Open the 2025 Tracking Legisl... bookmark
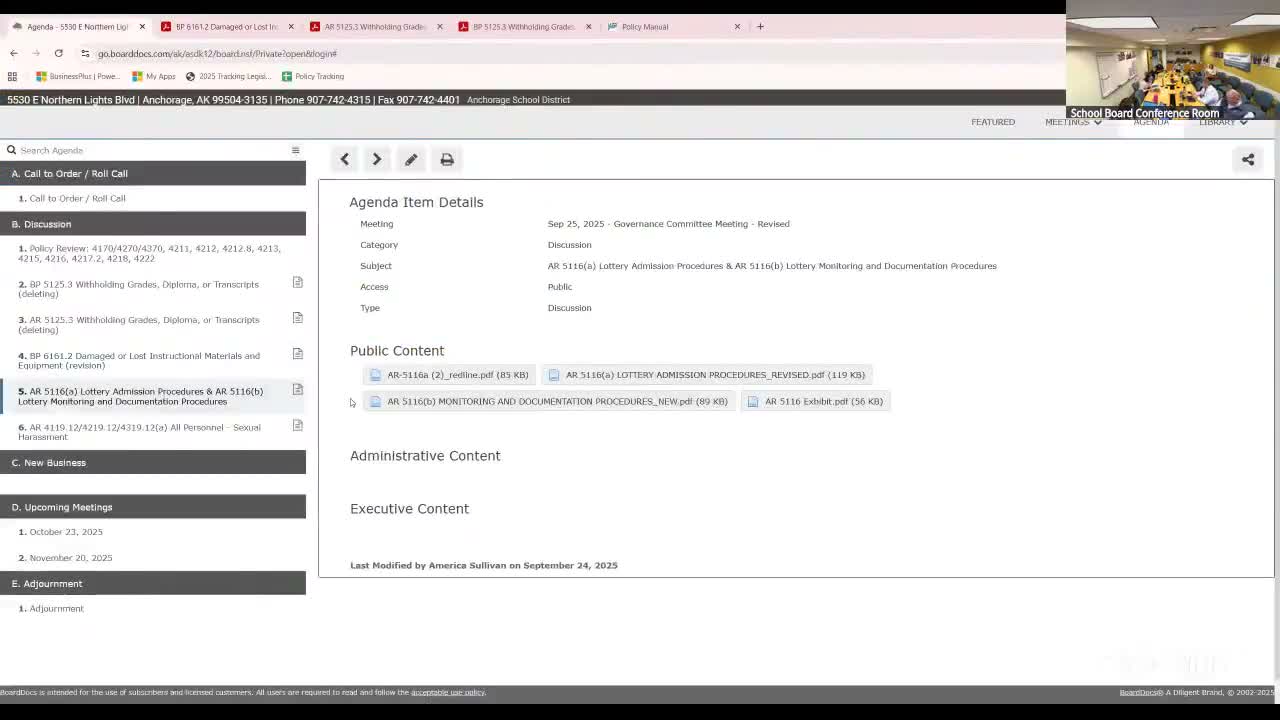1280x720 pixels. [x=229, y=76]
